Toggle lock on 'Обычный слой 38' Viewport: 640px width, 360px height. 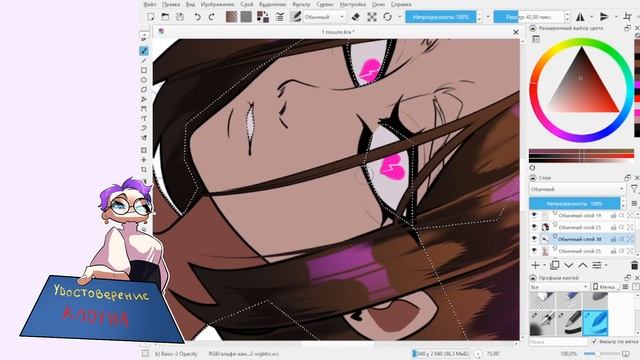pos(613,239)
